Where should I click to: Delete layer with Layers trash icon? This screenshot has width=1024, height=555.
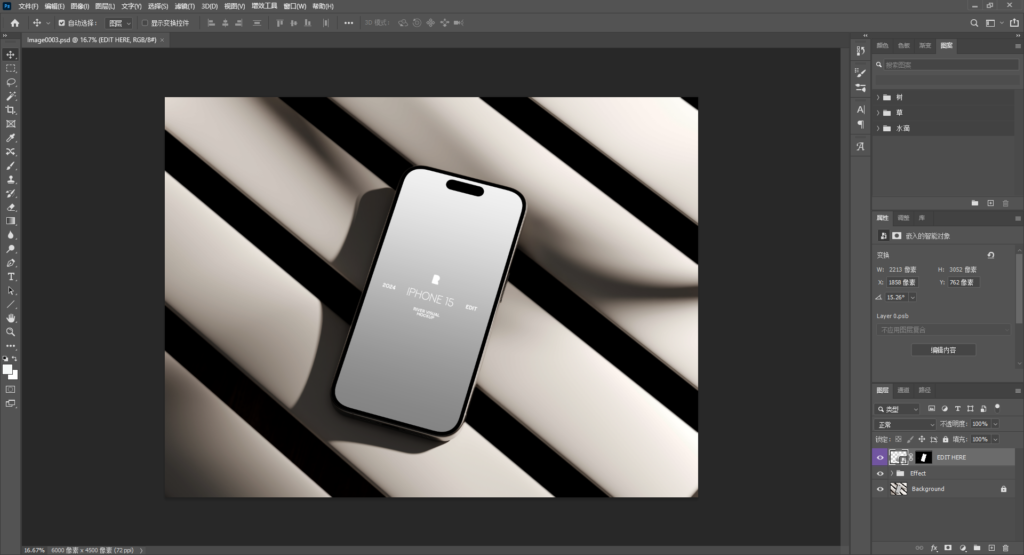pos(1006,548)
